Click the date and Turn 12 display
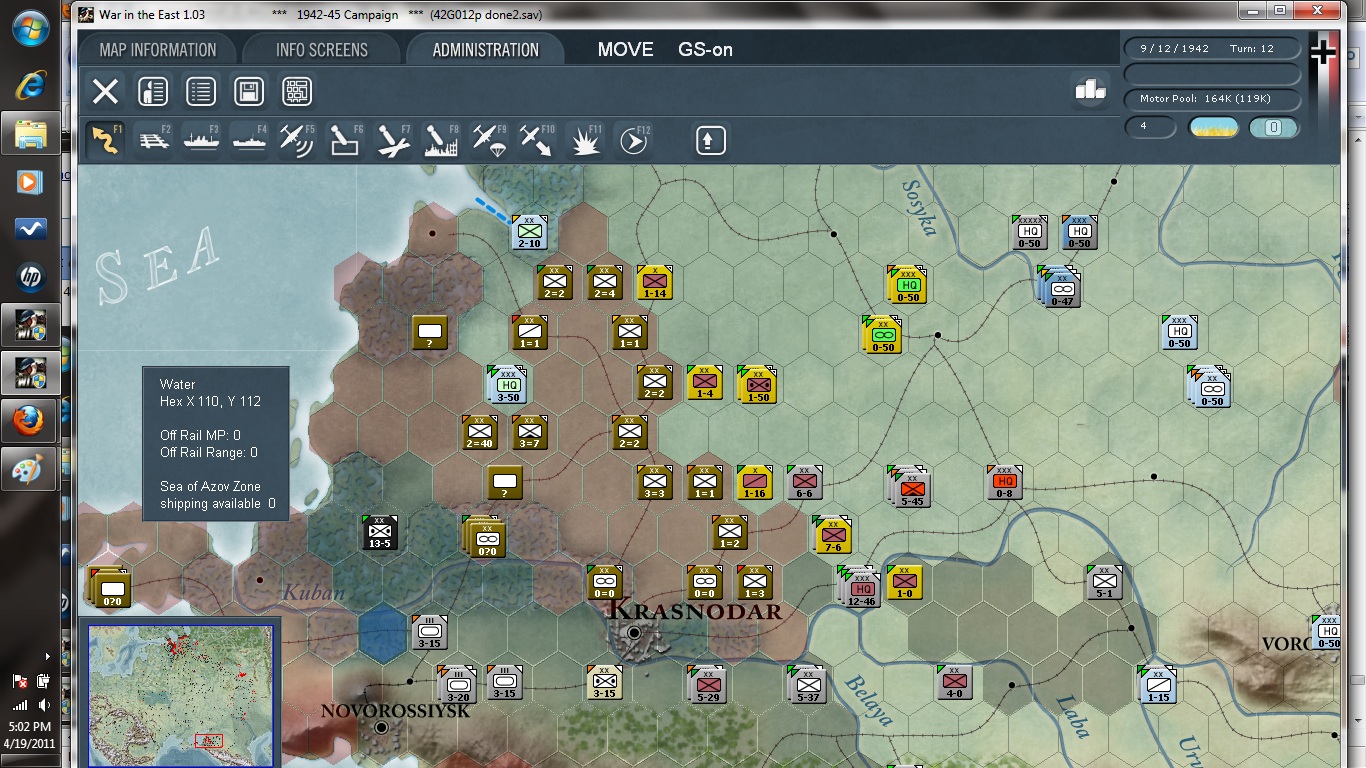 1213,48
